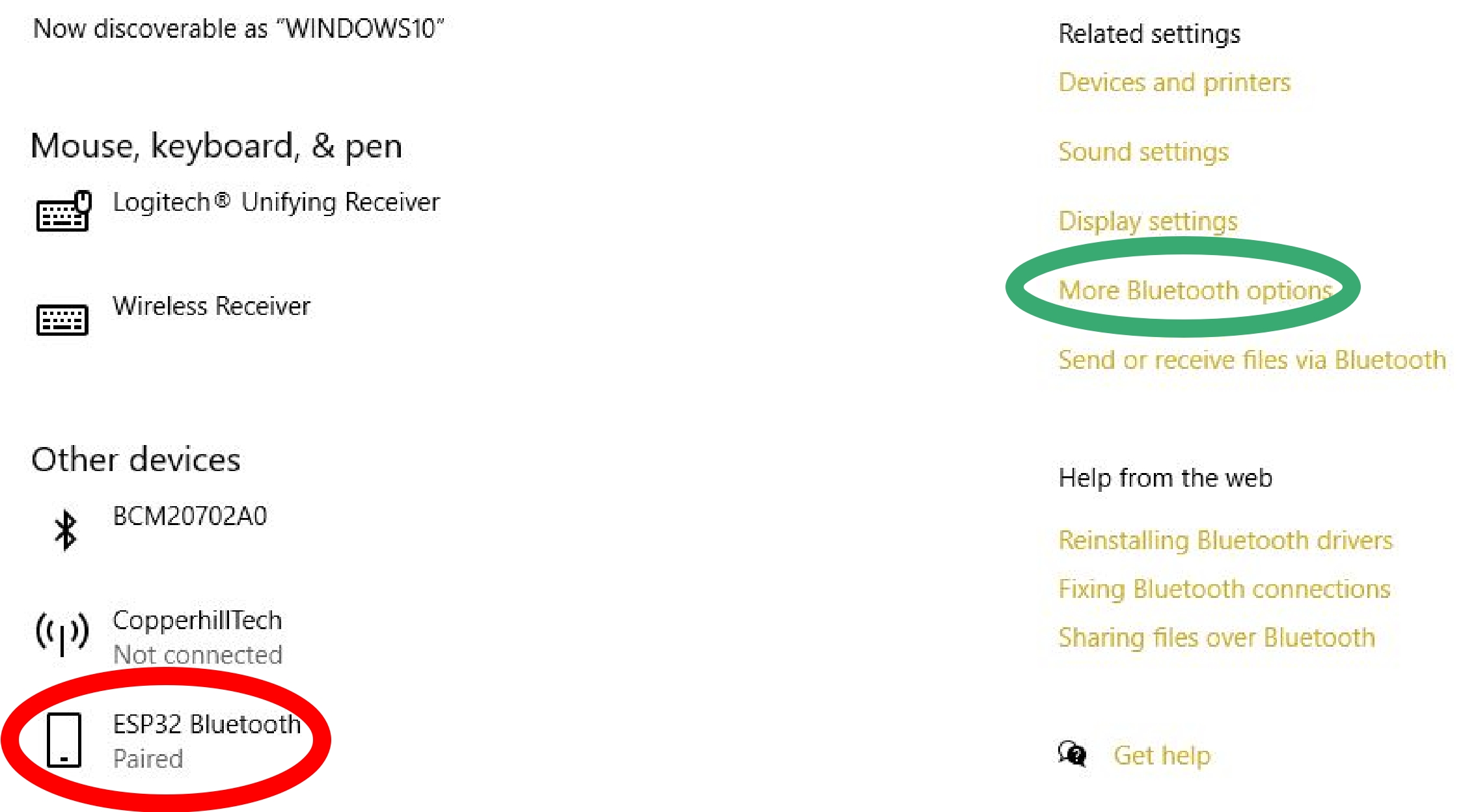Click the Logitech Unifying Receiver keyboard-mouse icon
The image size is (1476, 812).
point(63,211)
